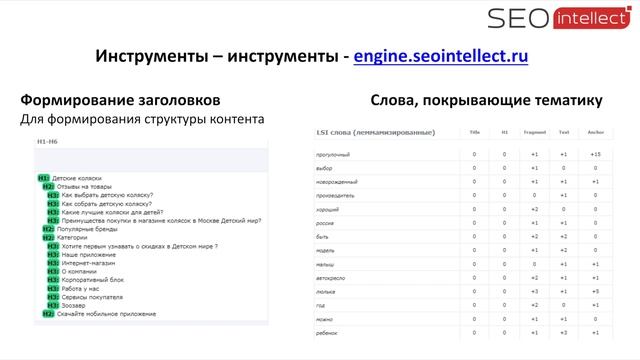The width and height of the screenshot is (640, 360).
Task: Click the 'H1' column header in LSI table
Action: 504,132
